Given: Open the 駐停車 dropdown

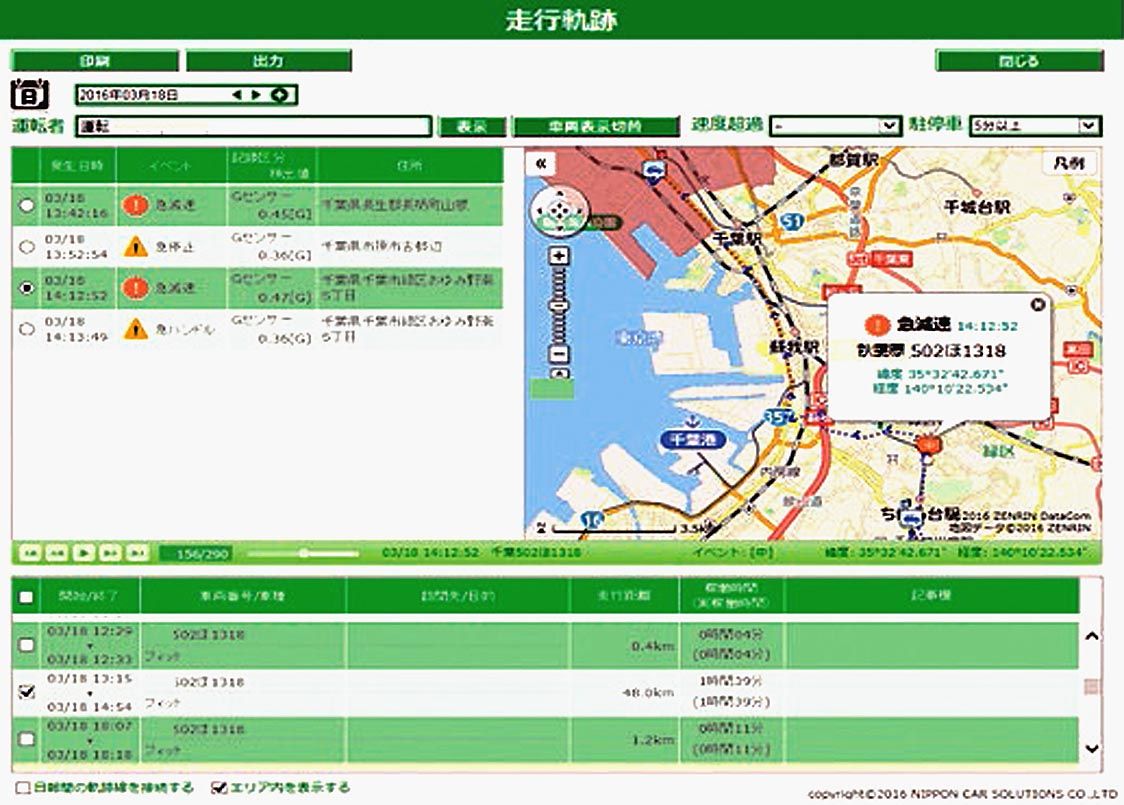Looking at the screenshot, I should (1034, 126).
